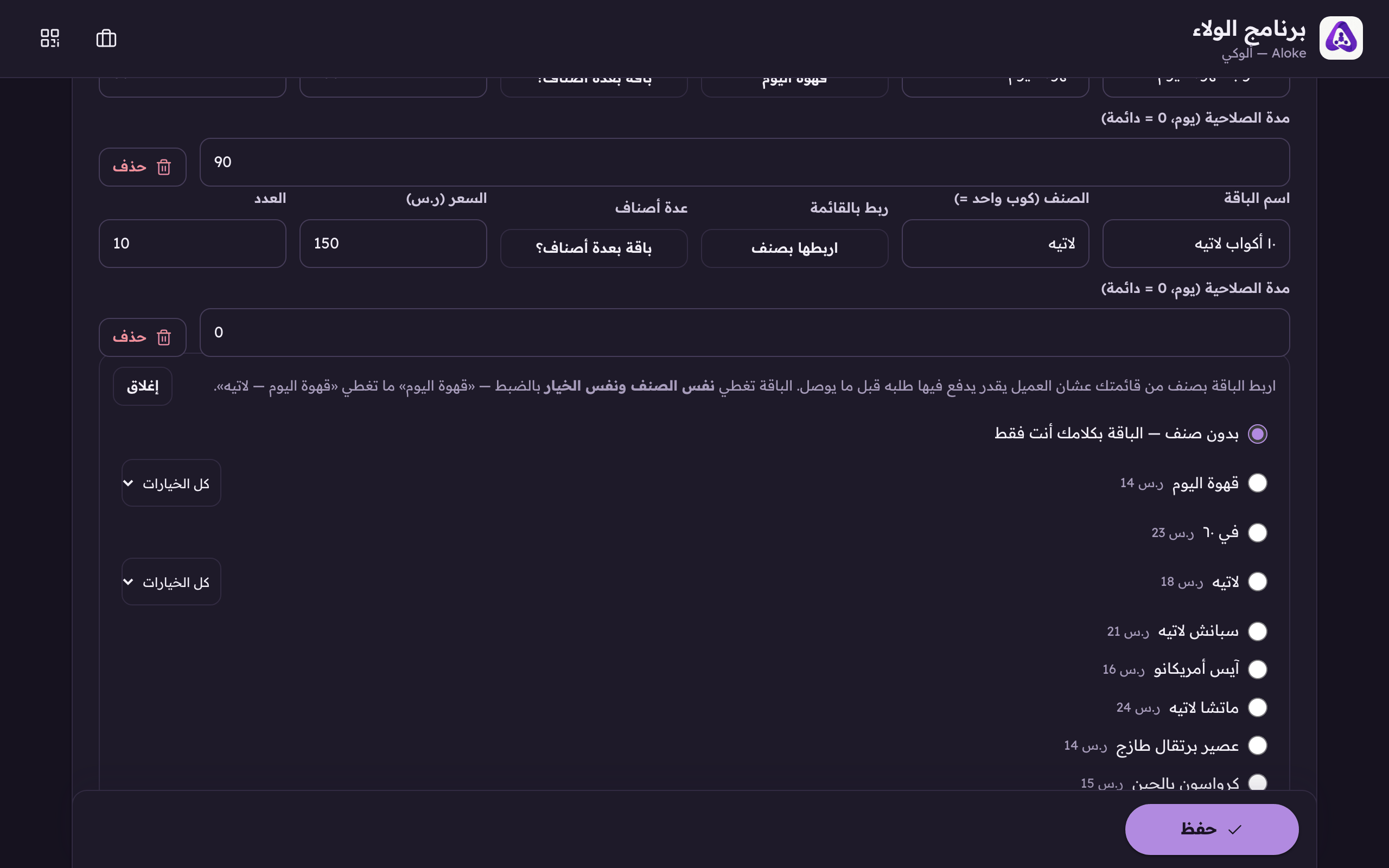
Task: Select في ٦٠ radio option
Action: coord(1257,532)
